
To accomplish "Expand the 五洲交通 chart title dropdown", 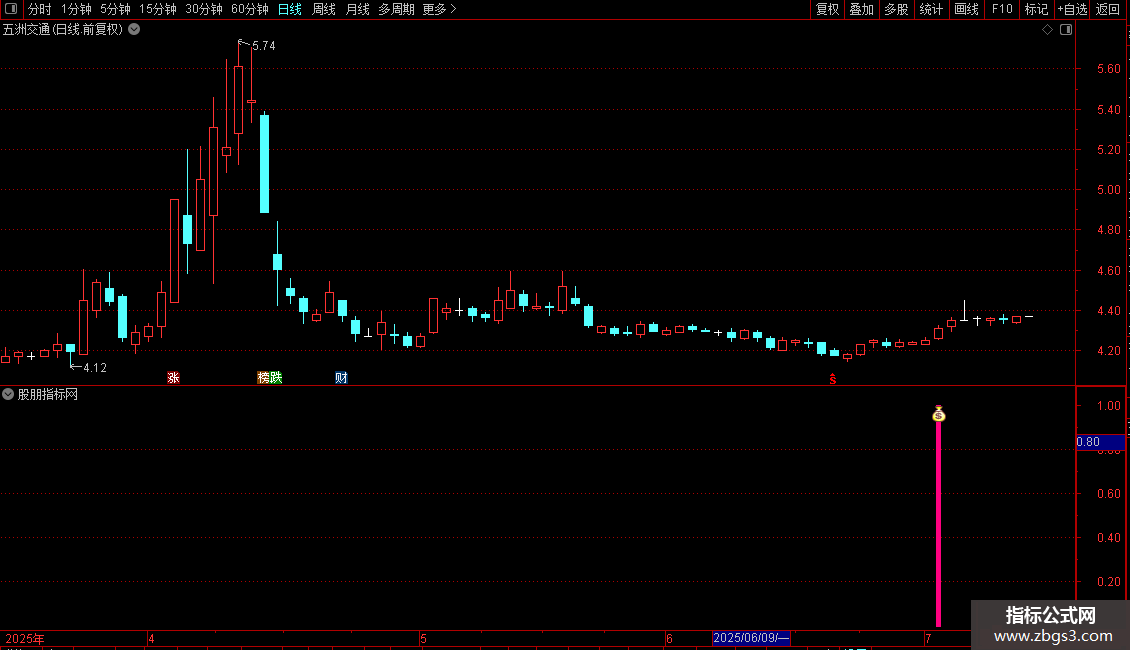I will click(x=134, y=30).
